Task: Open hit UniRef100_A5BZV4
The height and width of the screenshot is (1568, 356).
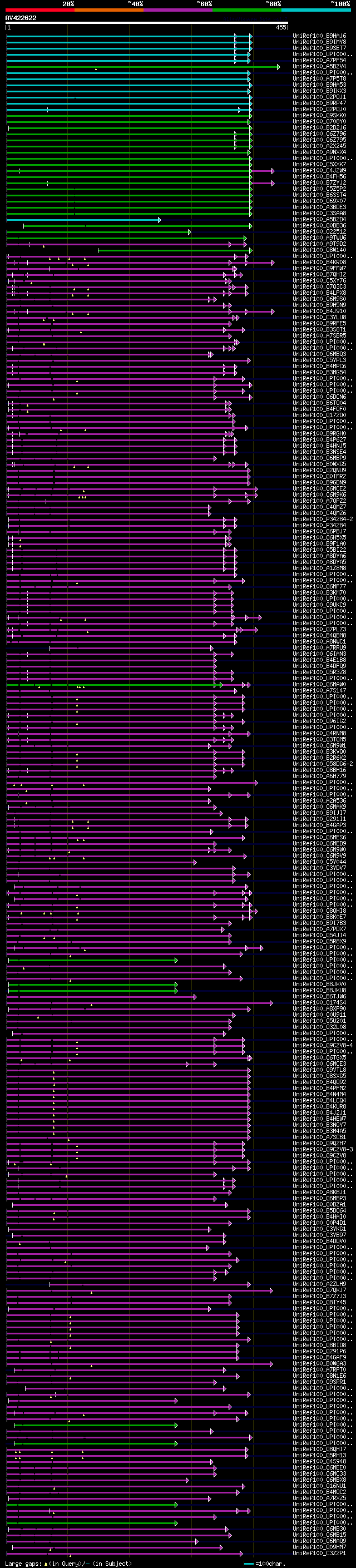Action: 319,66
